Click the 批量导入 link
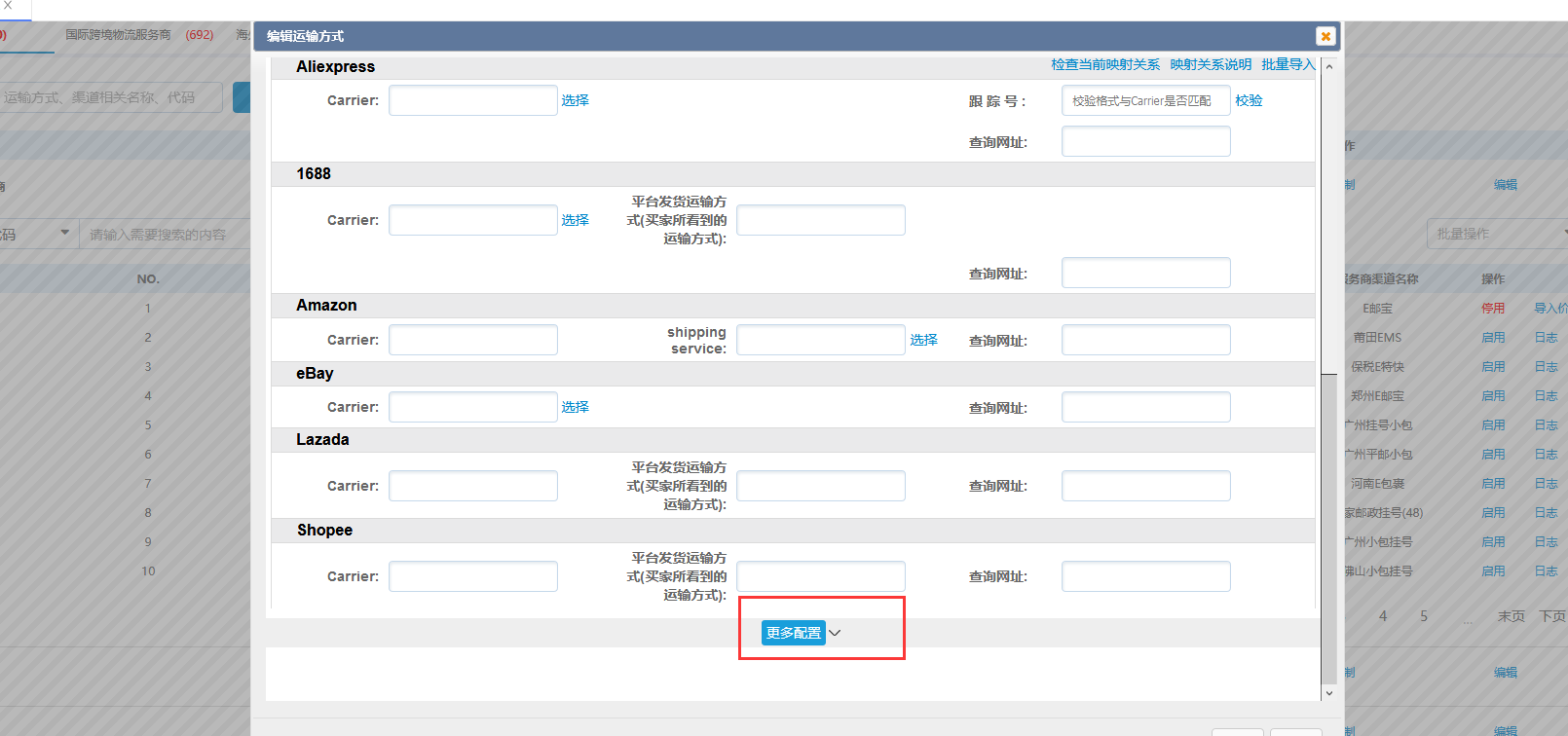This screenshot has height=736, width=1568. point(1288,64)
